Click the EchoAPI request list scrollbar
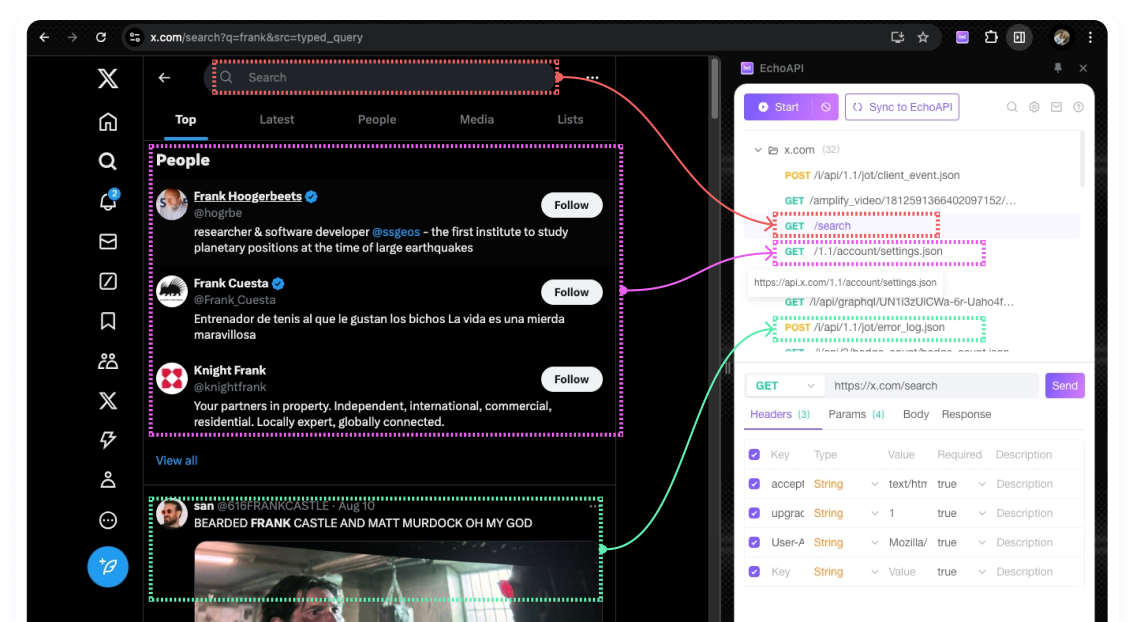 coord(1082,159)
